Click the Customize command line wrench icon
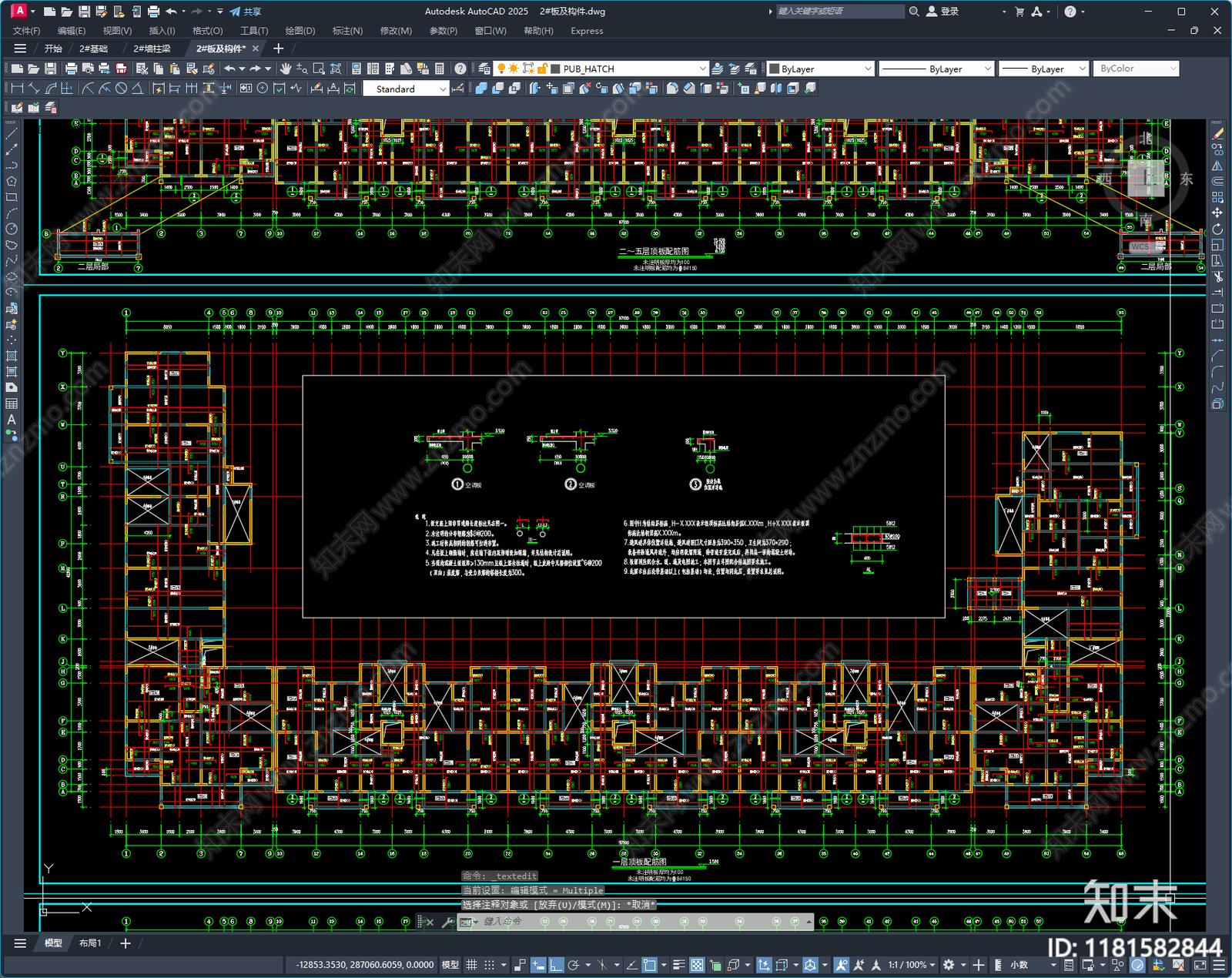The image size is (1232, 978). (447, 922)
